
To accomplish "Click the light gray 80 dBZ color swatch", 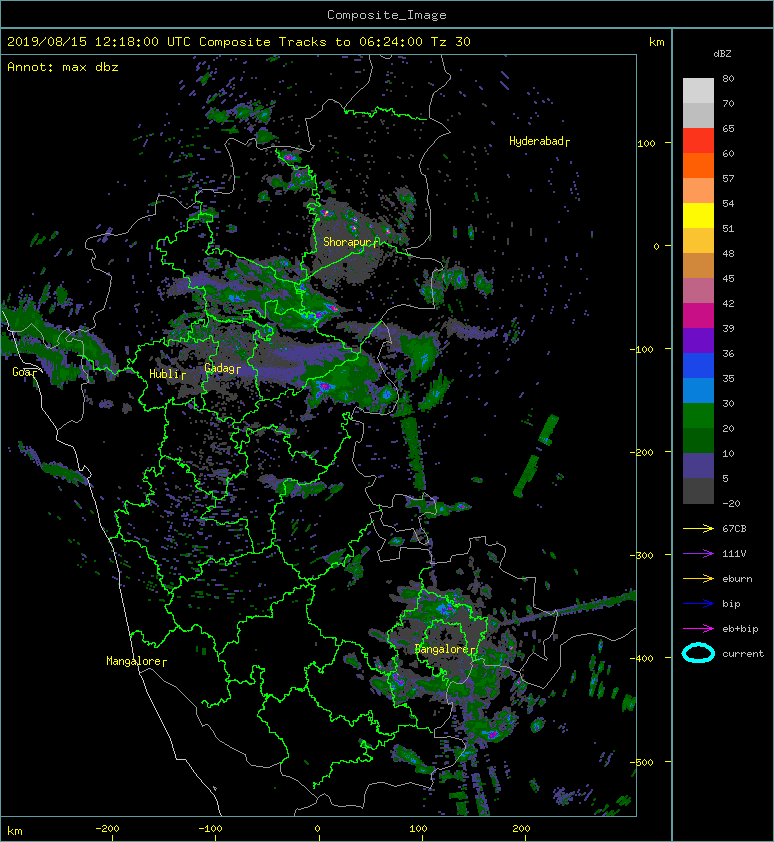I will tap(698, 90).
